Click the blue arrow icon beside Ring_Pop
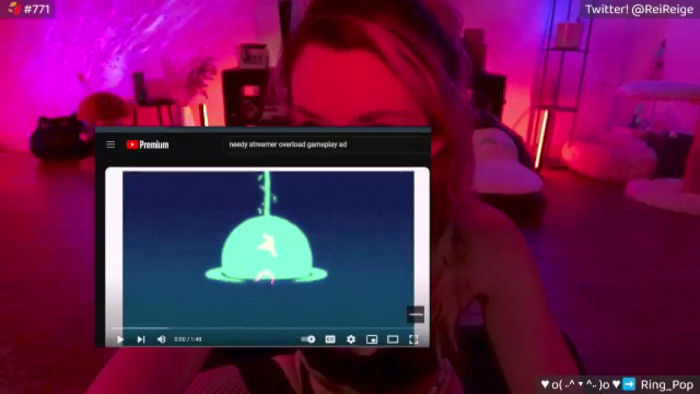 (x=629, y=384)
